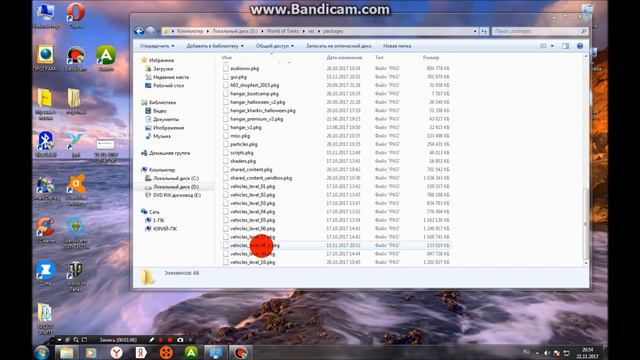Click the address bar refresh button

coord(484,31)
